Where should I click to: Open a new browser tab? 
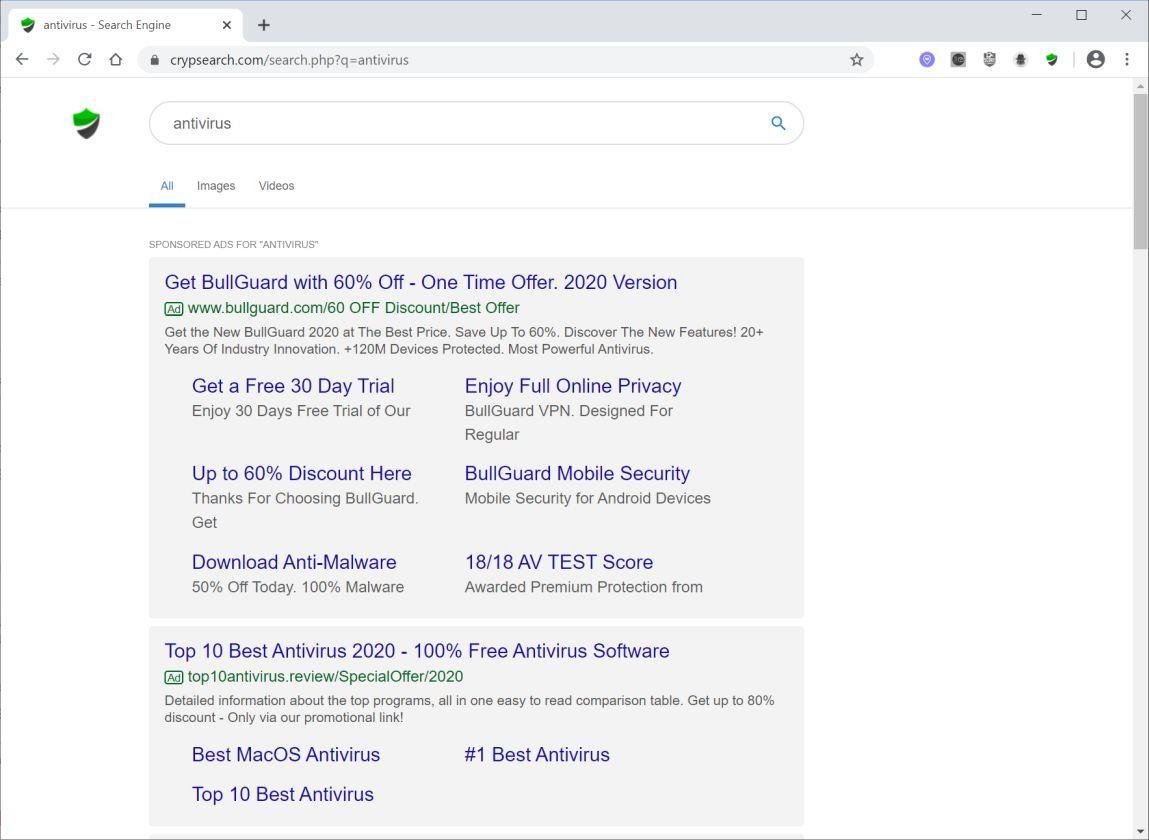[x=264, y=25]
